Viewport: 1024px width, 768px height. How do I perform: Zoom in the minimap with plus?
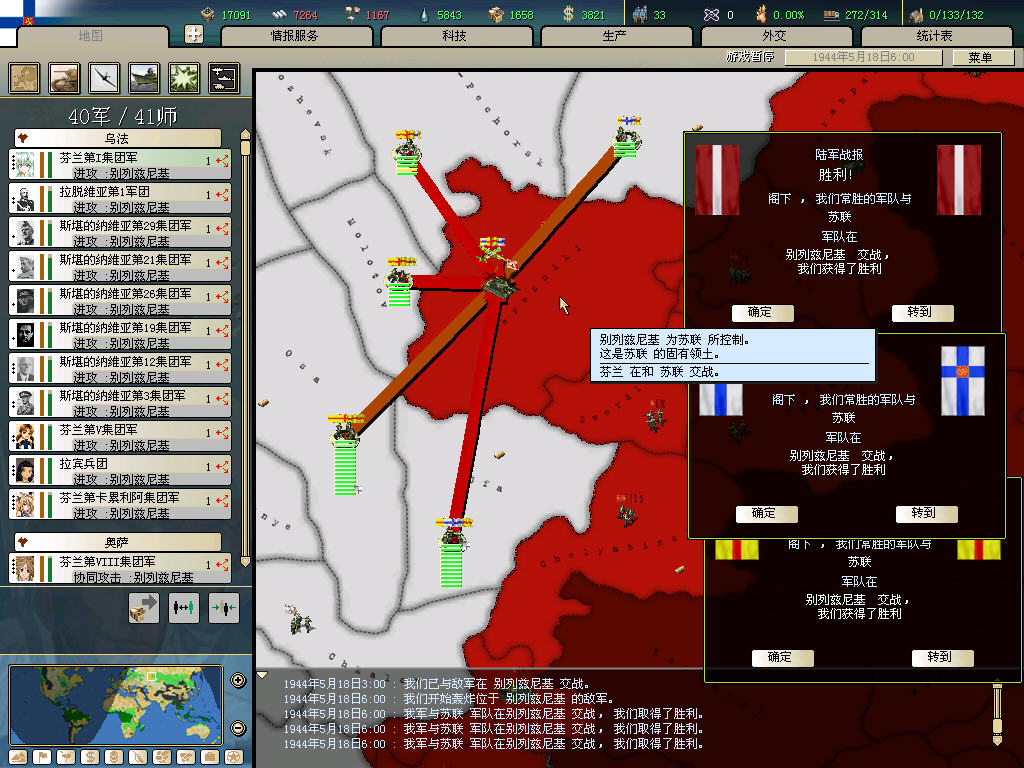tap(238, 680)
